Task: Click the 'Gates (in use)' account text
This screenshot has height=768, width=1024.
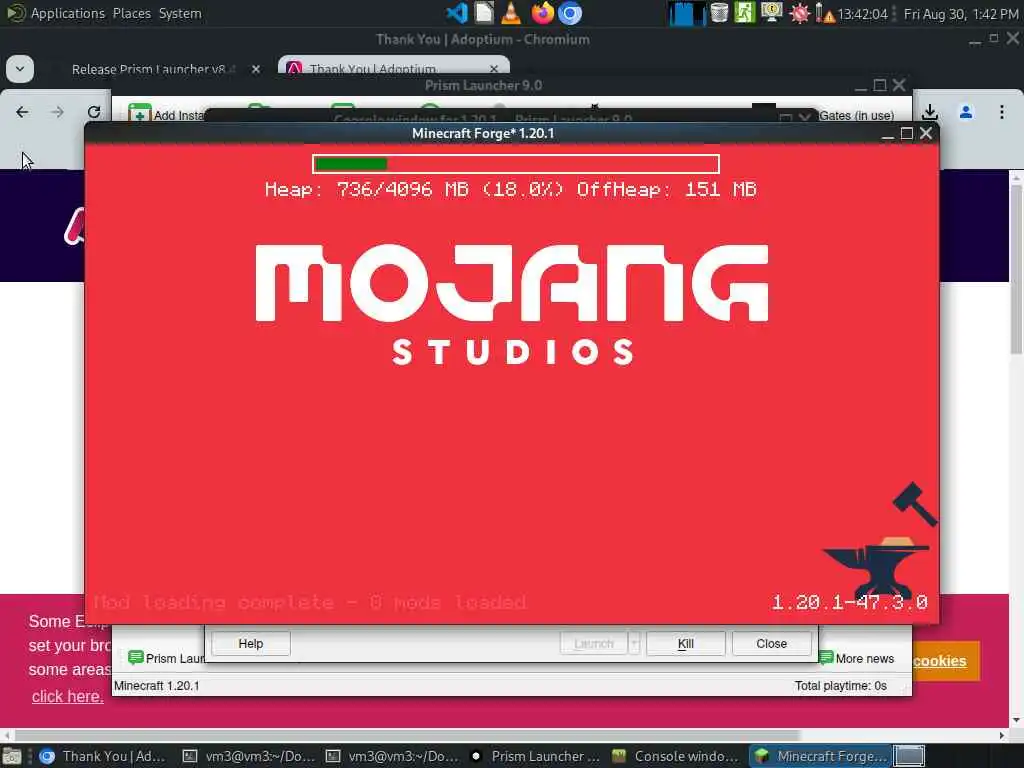Action: 856,116
